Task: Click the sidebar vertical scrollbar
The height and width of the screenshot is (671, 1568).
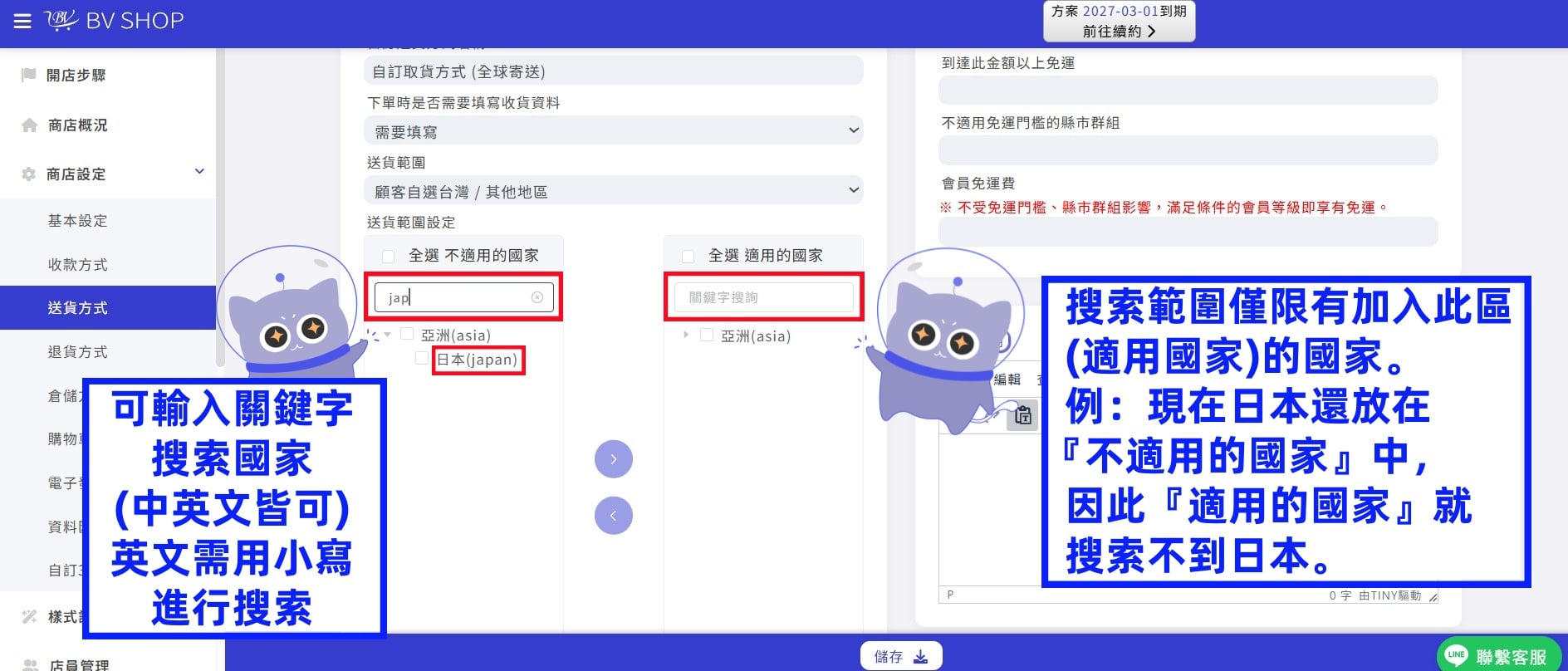Action: 220,208
